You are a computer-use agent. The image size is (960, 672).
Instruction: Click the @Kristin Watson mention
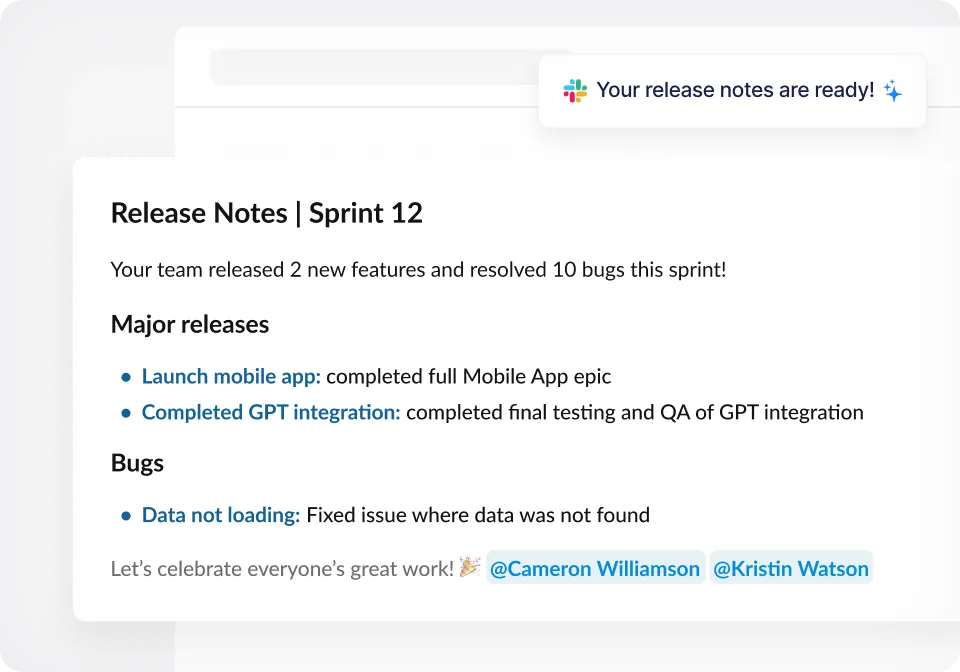[x=791, y=568]
